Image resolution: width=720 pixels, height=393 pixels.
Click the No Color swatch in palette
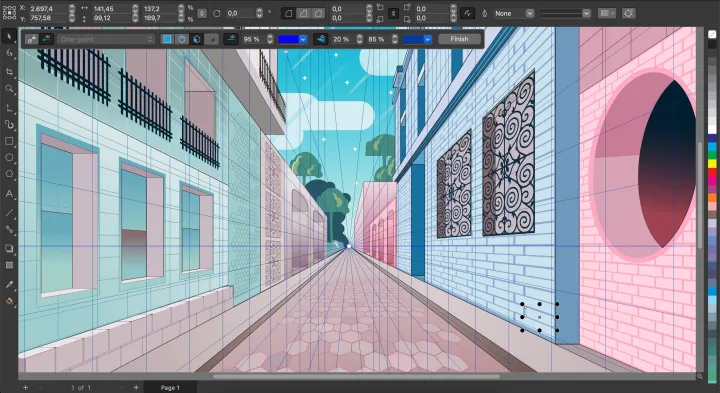click(x=712, y=34)
